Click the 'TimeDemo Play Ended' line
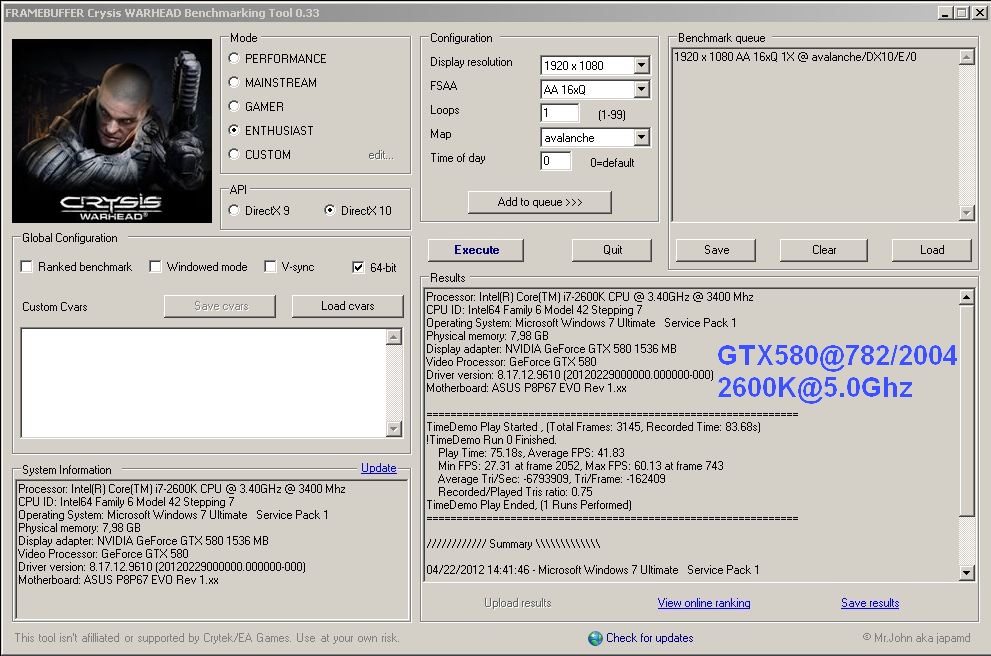This screenshot has width=991, height=656. click(529, 505)
